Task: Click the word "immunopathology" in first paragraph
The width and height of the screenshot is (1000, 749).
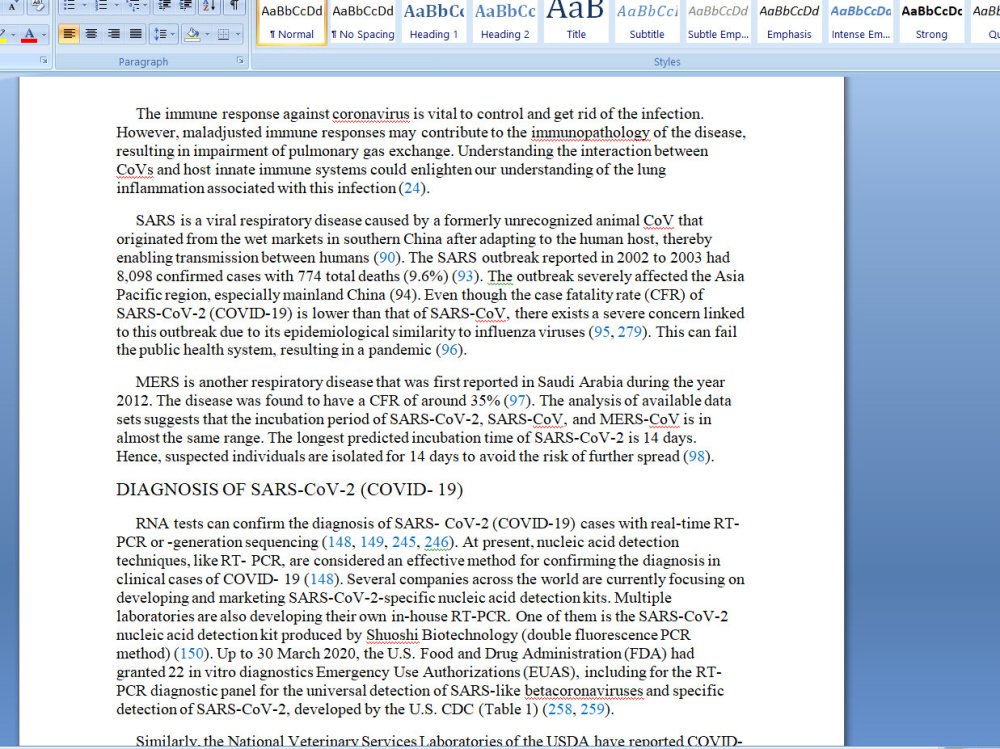Action: (590, 133)
